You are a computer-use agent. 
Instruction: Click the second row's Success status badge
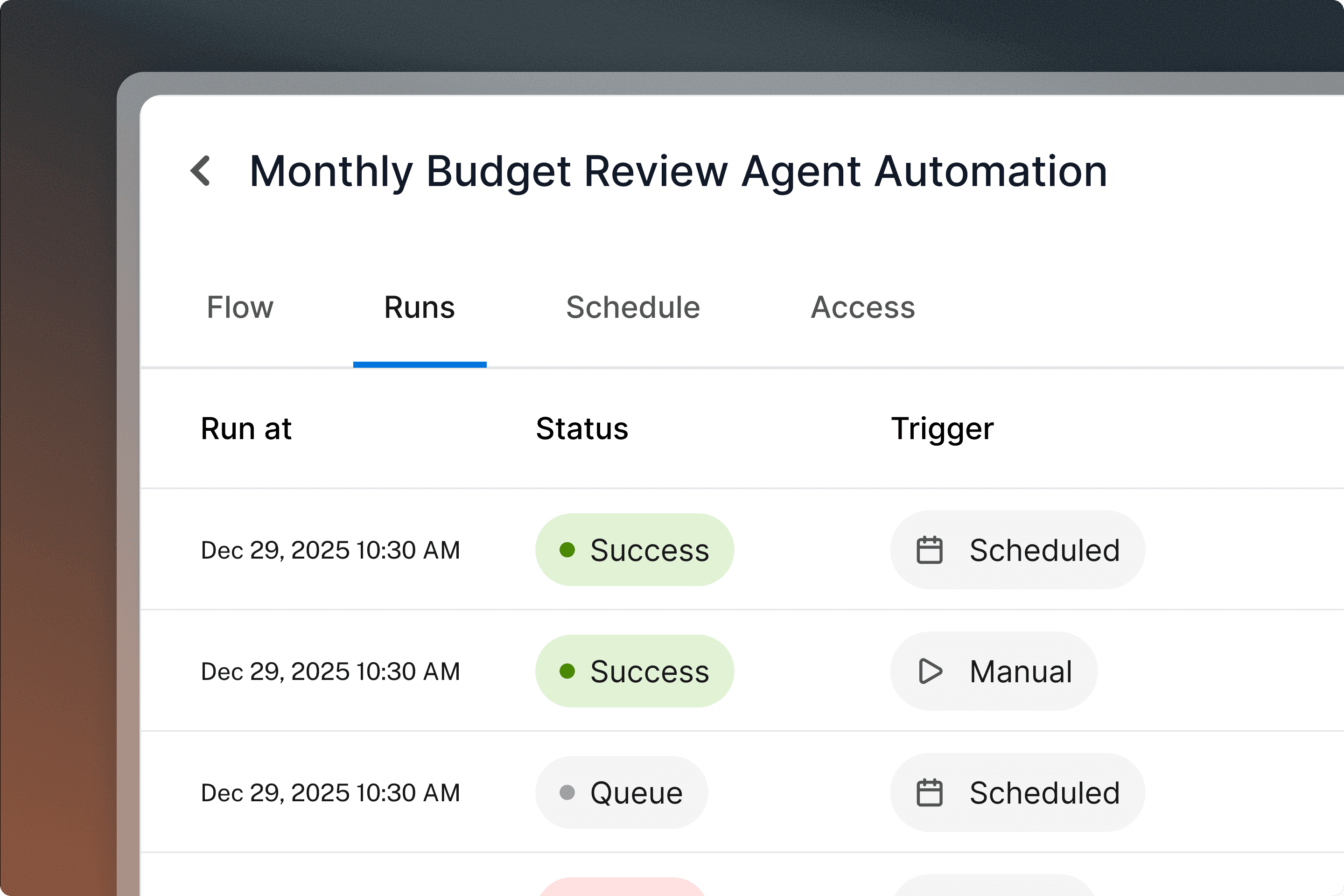tap(634, 671)
